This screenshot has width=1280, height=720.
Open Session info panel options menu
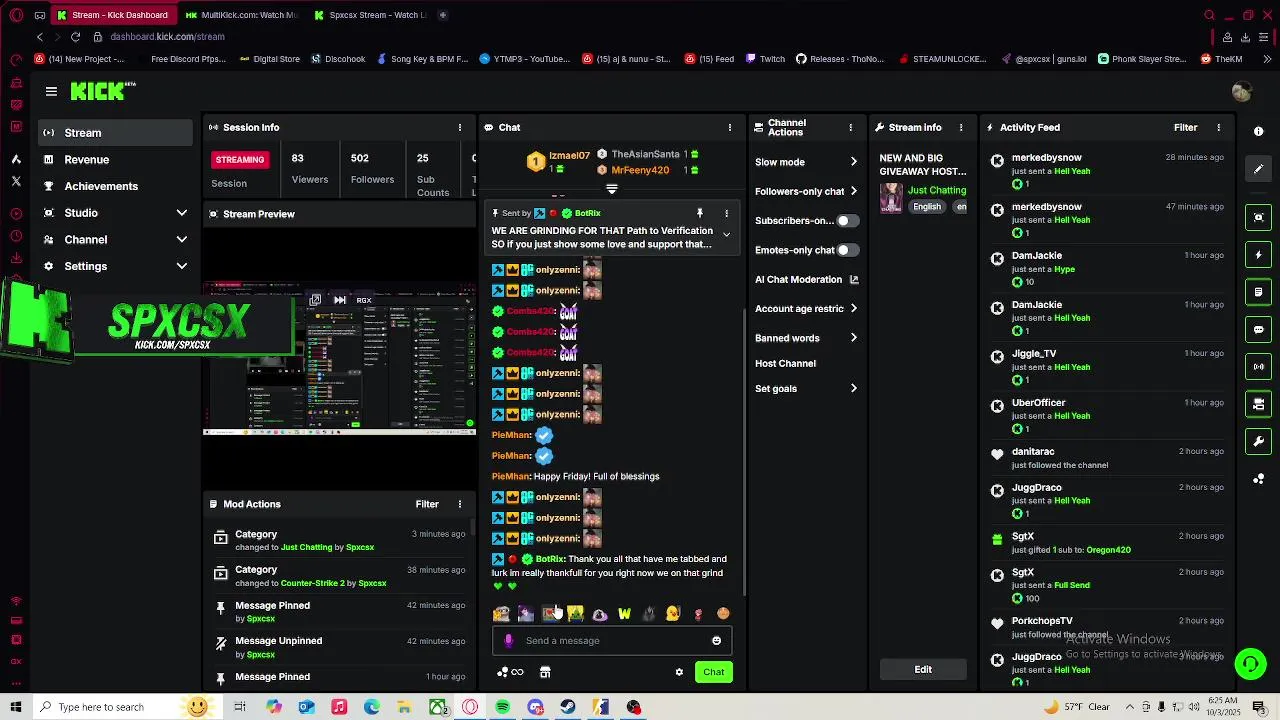click(460, 127)
